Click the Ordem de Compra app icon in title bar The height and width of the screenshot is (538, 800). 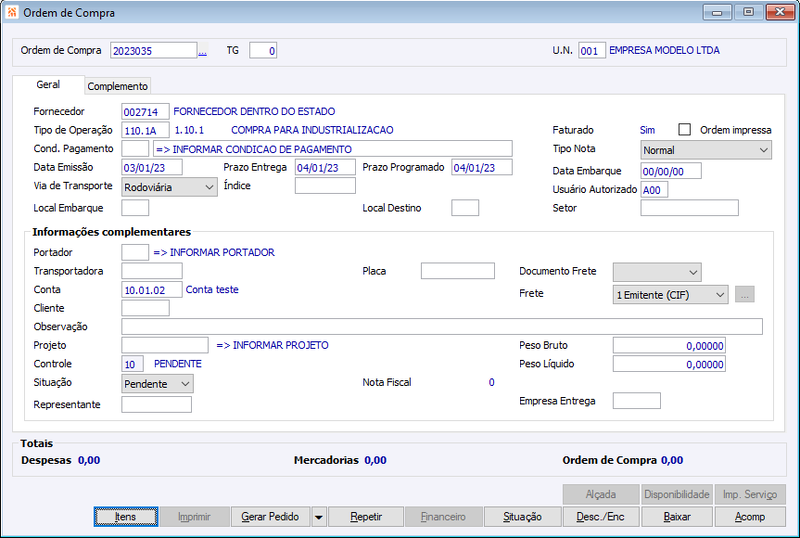coord(12,12)
